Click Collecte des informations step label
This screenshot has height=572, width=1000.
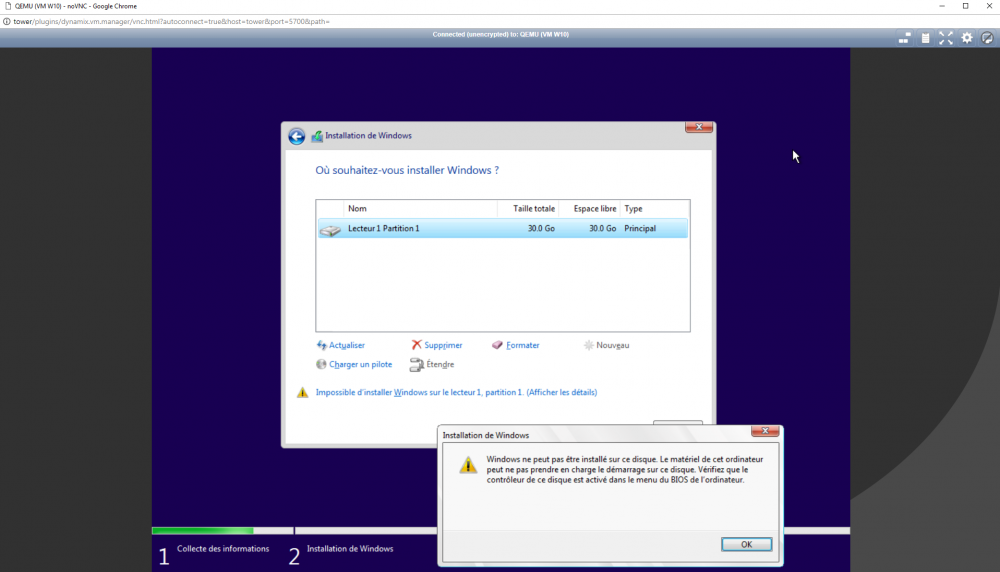click(x=223, y=548)
